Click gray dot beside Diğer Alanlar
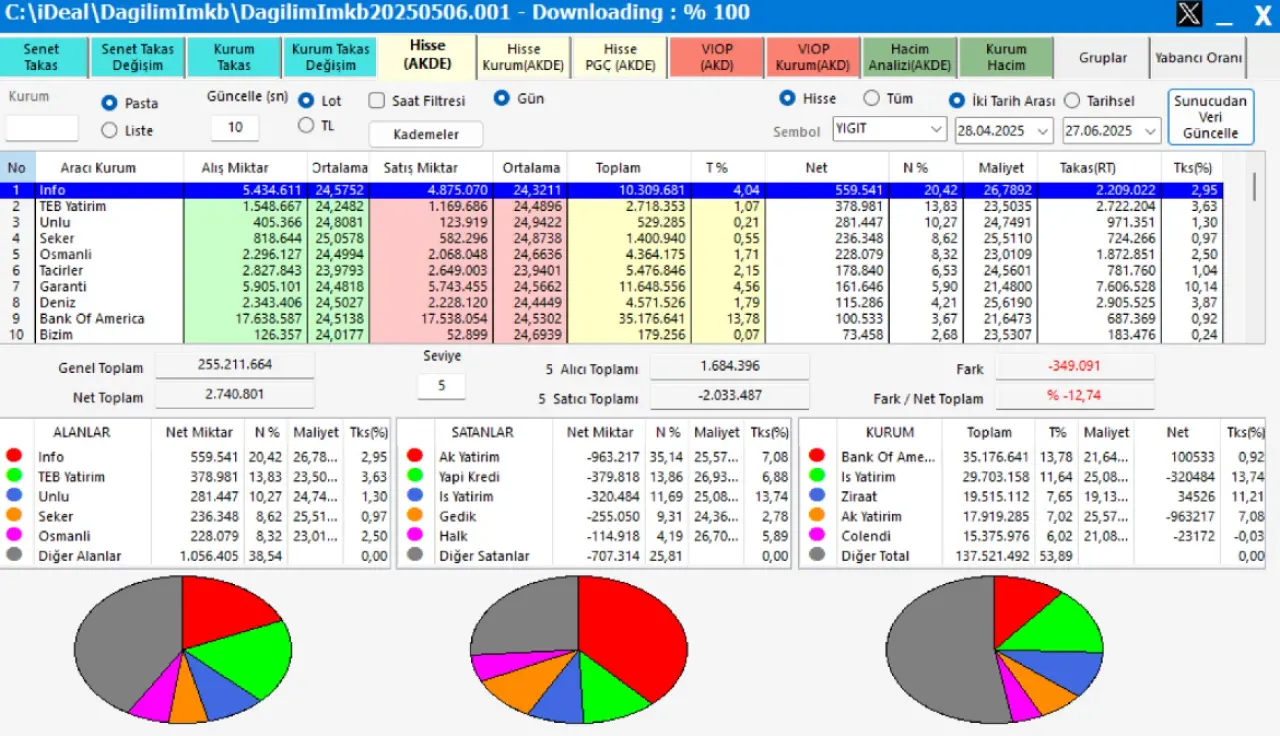 (14, 556)
